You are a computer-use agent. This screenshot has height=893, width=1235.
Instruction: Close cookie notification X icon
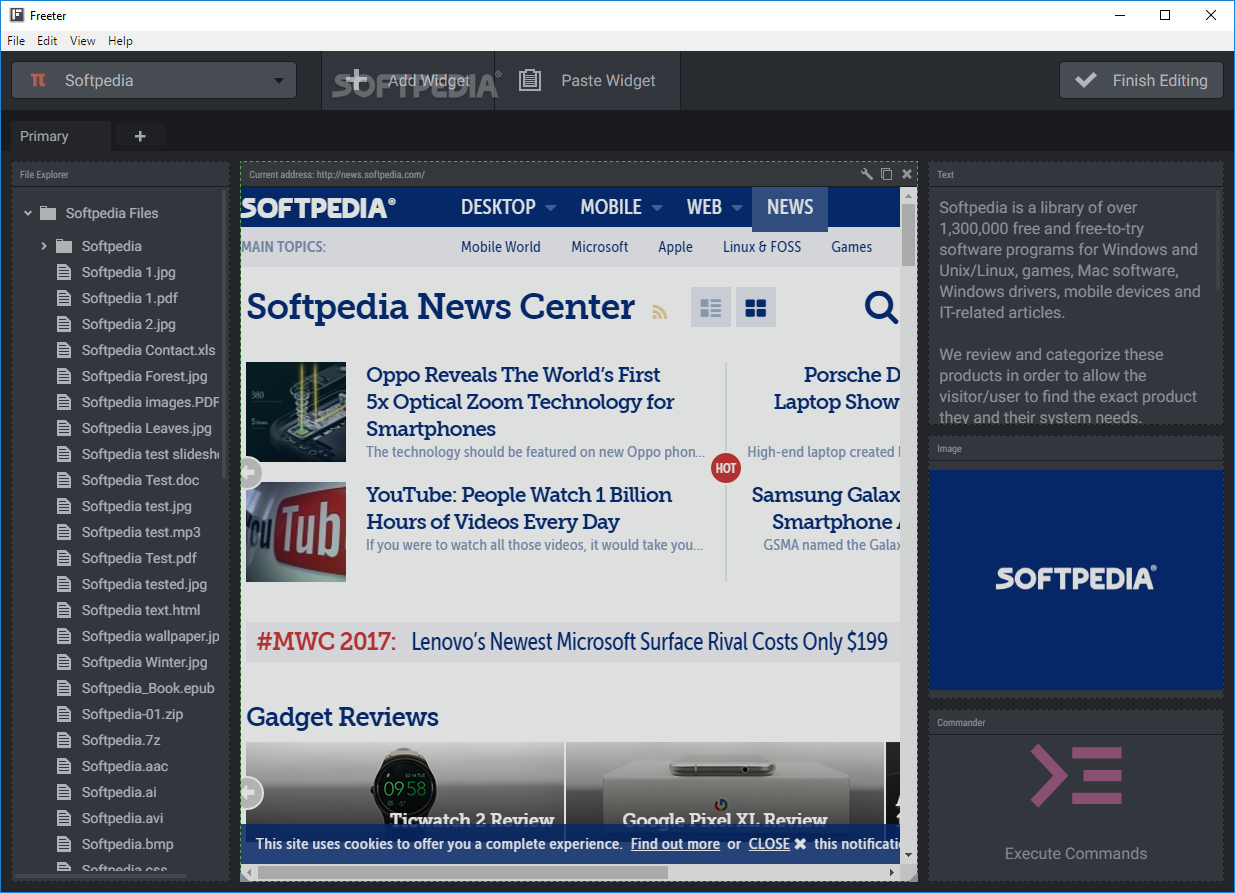(800, 844)
